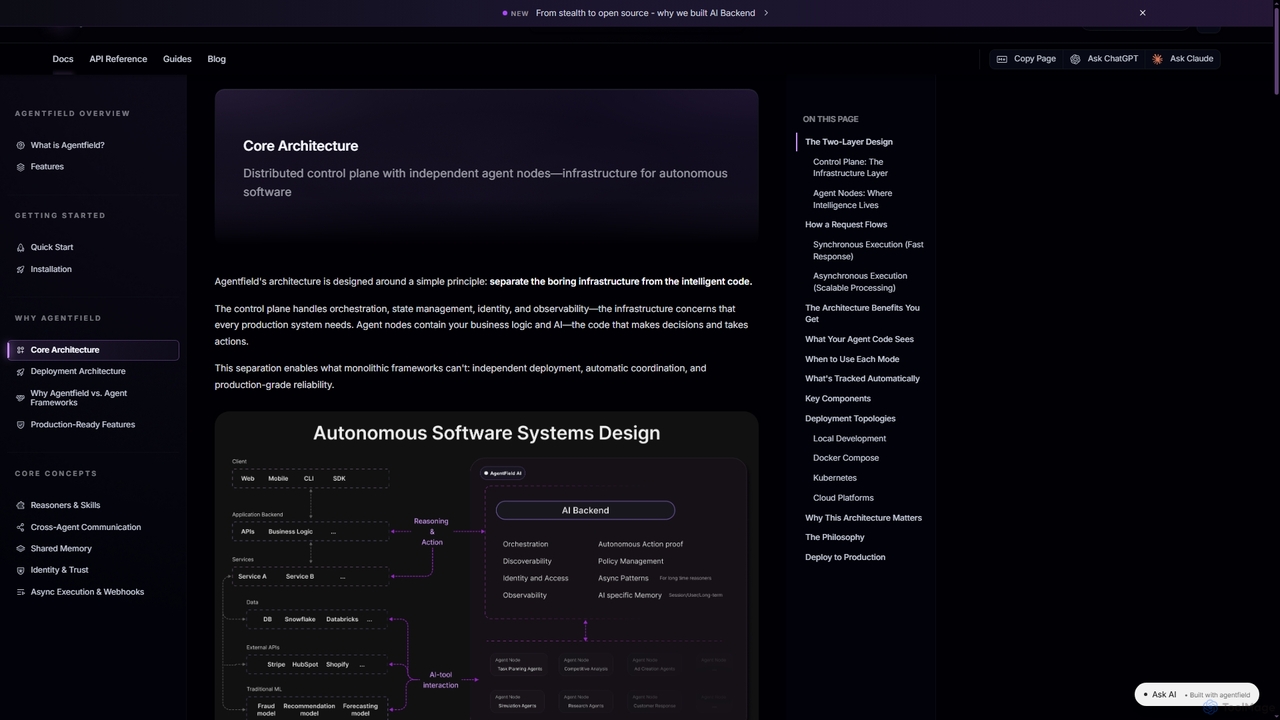Open Identity & Trust page

point(59,570)
